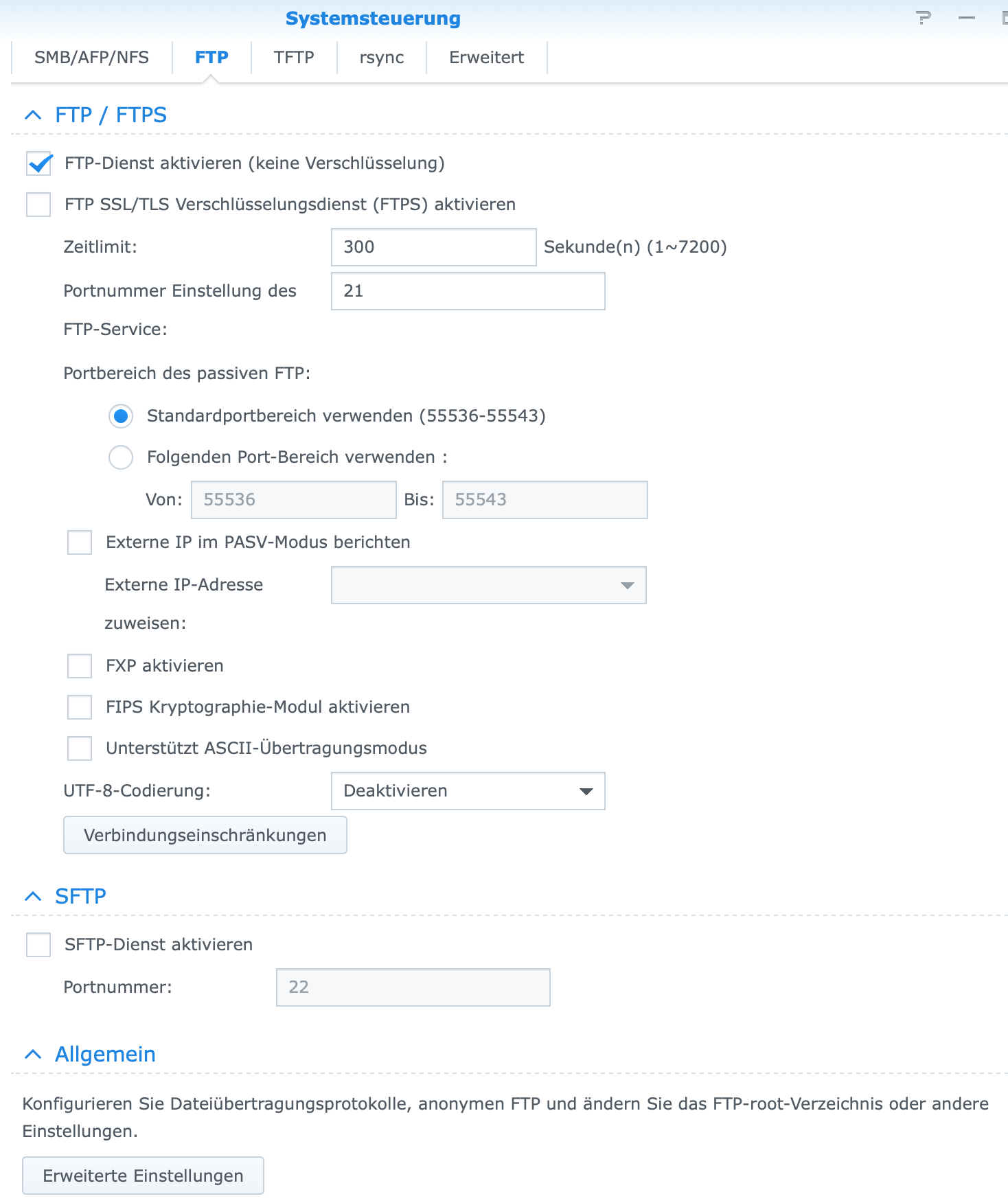
Task: Uncheck FTP-Dienst aktivieren checkbox
Action: [x=39, y=163]
